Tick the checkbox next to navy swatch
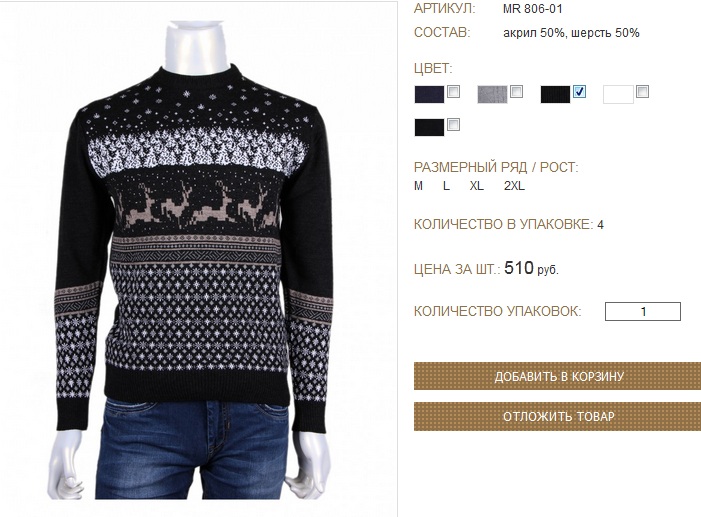Image resolution: width=701 pixels, height=517 pixels. pos(453,92)
